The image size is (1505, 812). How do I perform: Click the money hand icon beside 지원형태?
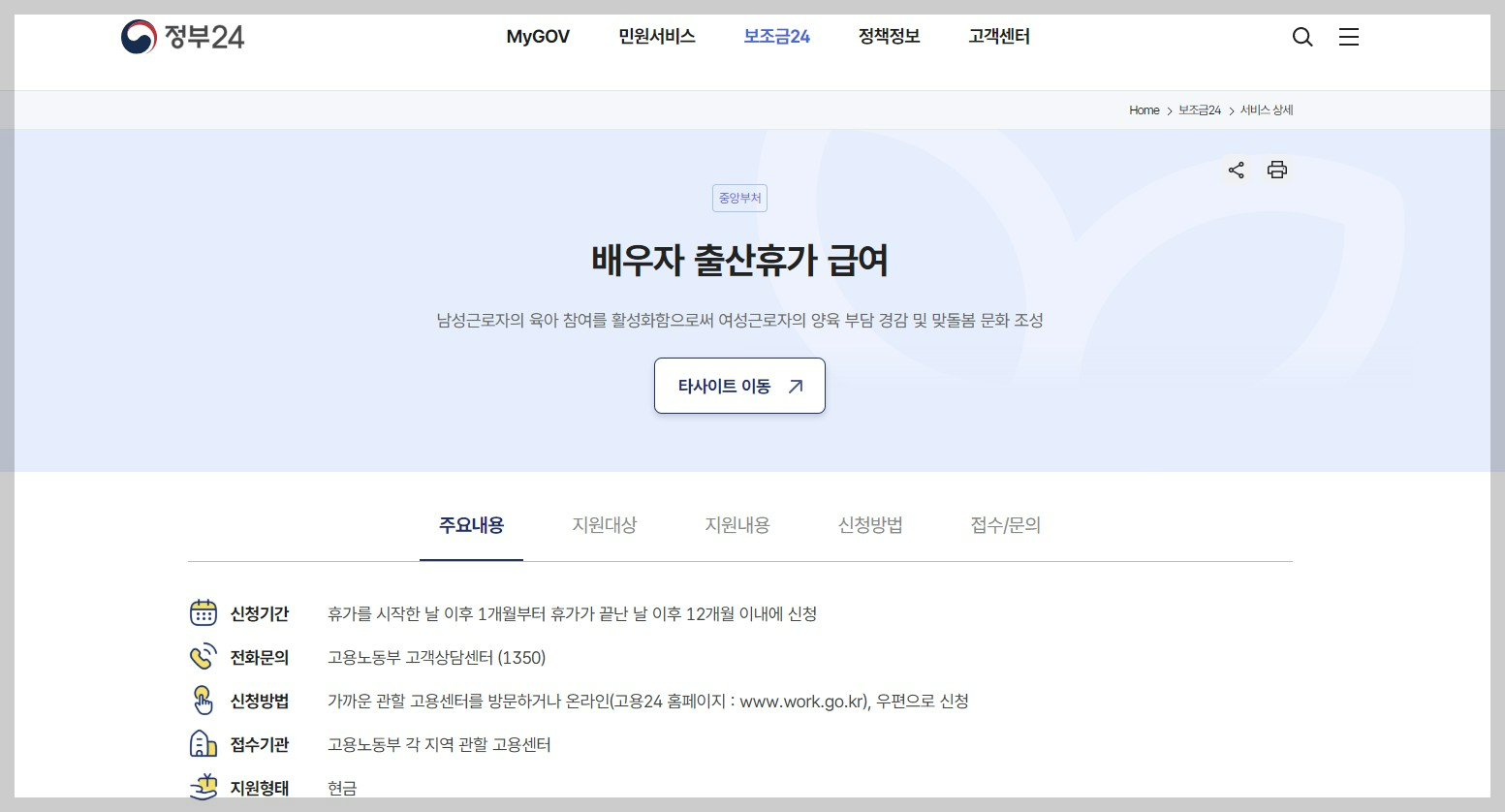pos(203,786)
